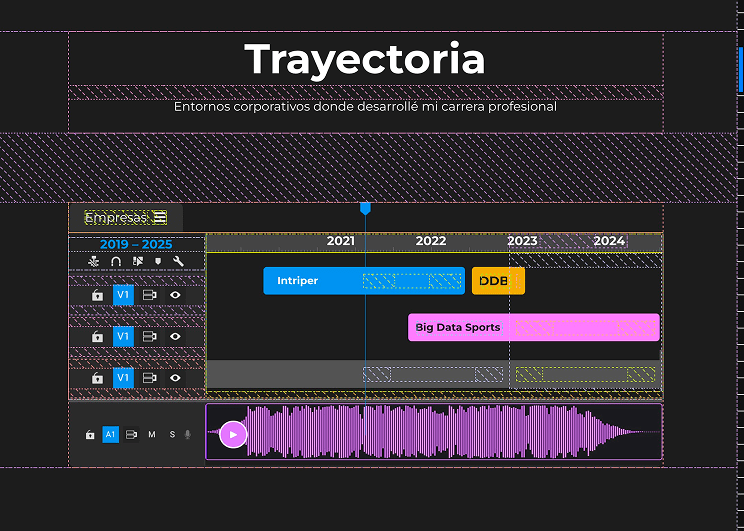
Task: Click the linked selection icon in timeline toolbar
Action: (137, 262)
